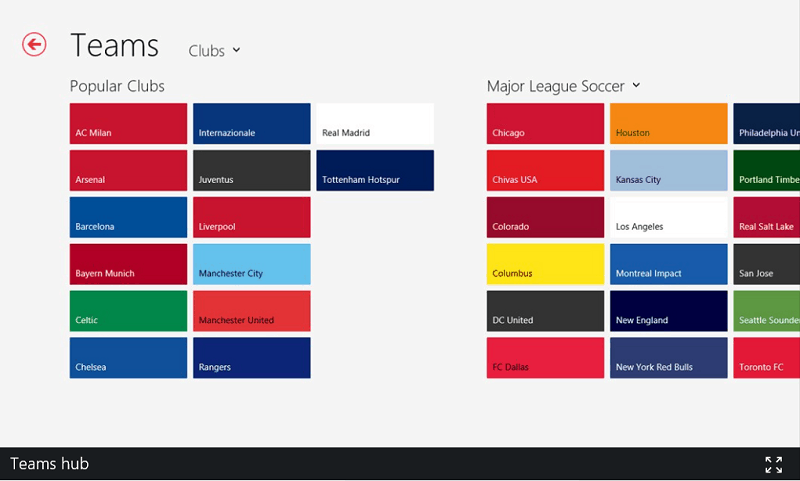Screen dimensions: 800x481
Task: Open the Colorado tile
Action: pos(545,217)
